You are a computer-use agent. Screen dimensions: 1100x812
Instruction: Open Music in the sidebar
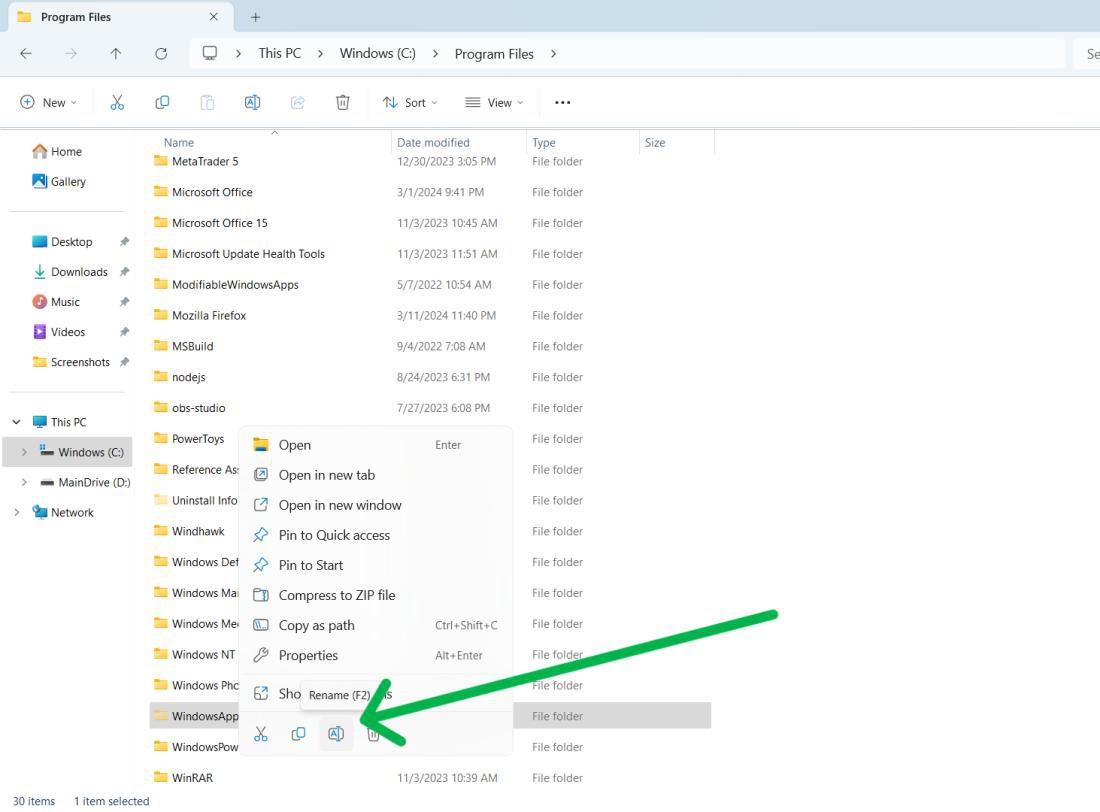point(56,302)
